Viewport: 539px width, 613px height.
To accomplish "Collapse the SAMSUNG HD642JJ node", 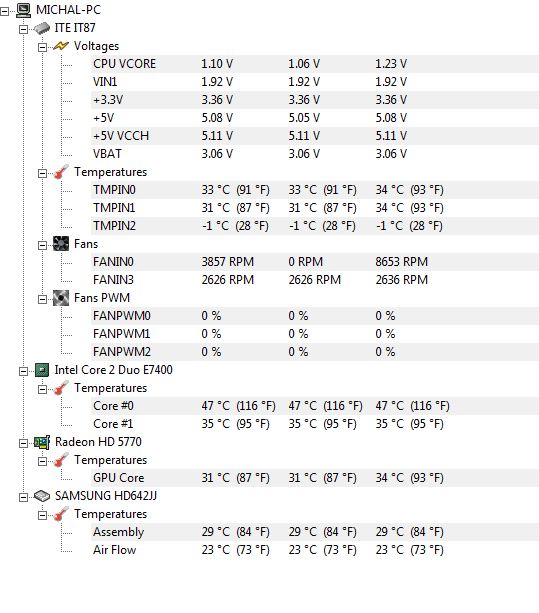I will point(23,498).
